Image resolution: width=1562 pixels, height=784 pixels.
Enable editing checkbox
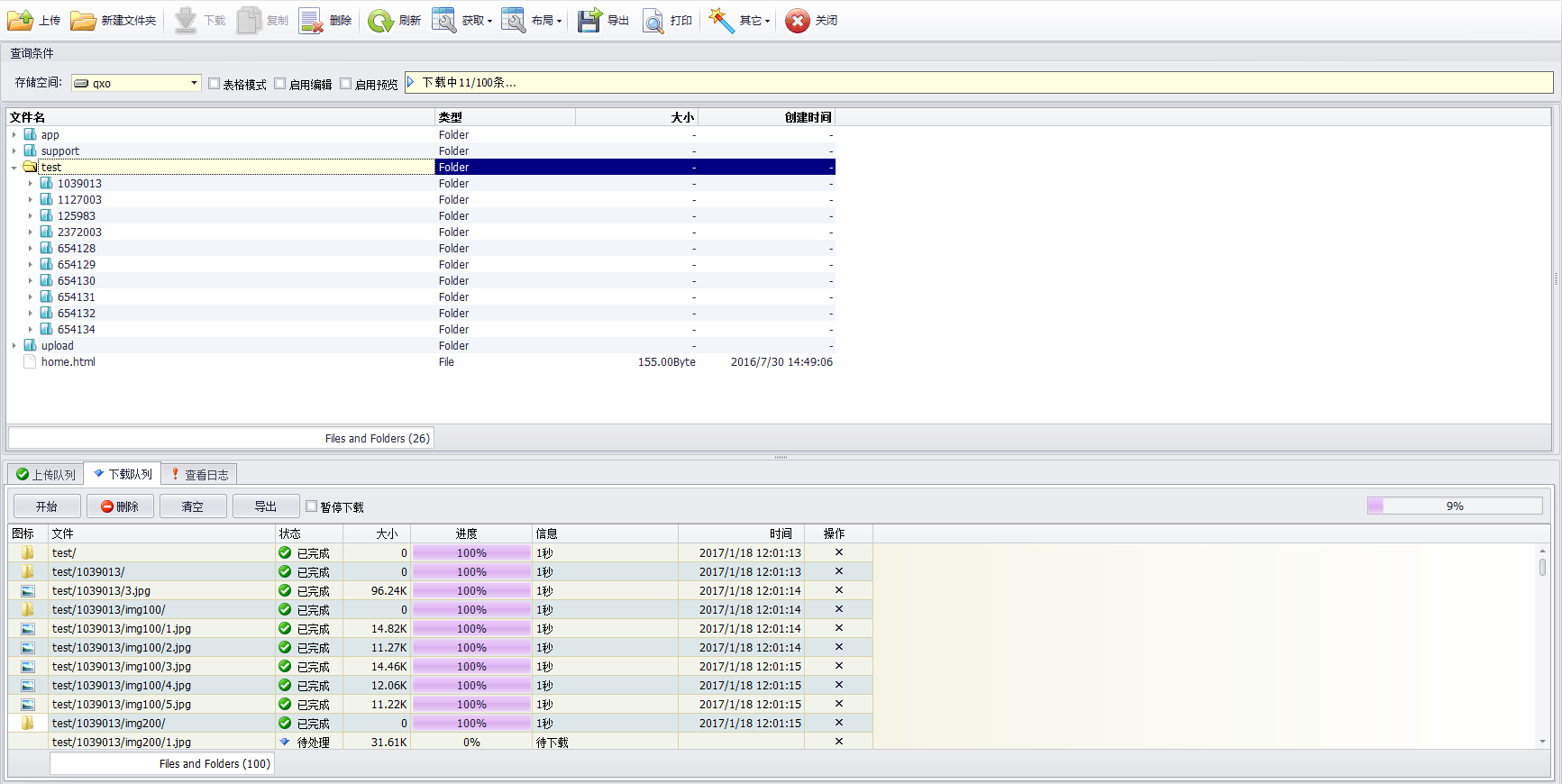[x=280, y=84]
